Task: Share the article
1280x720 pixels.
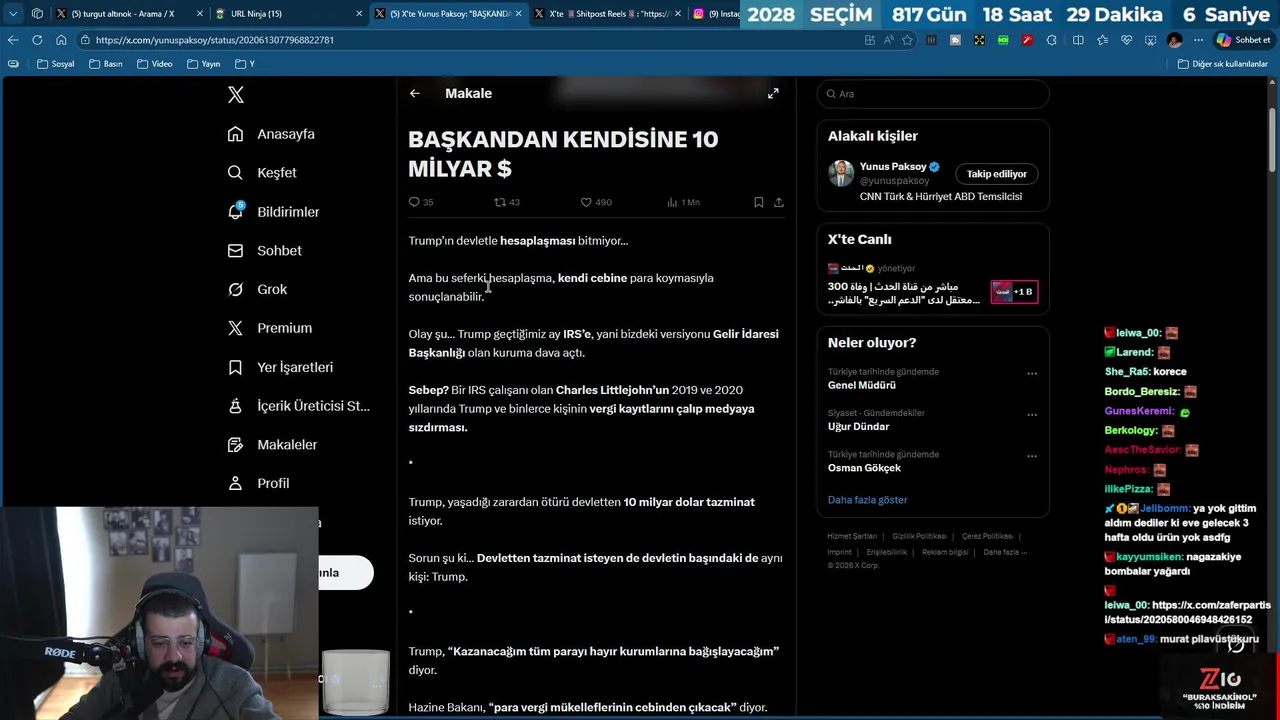Action: click(779, 202)
